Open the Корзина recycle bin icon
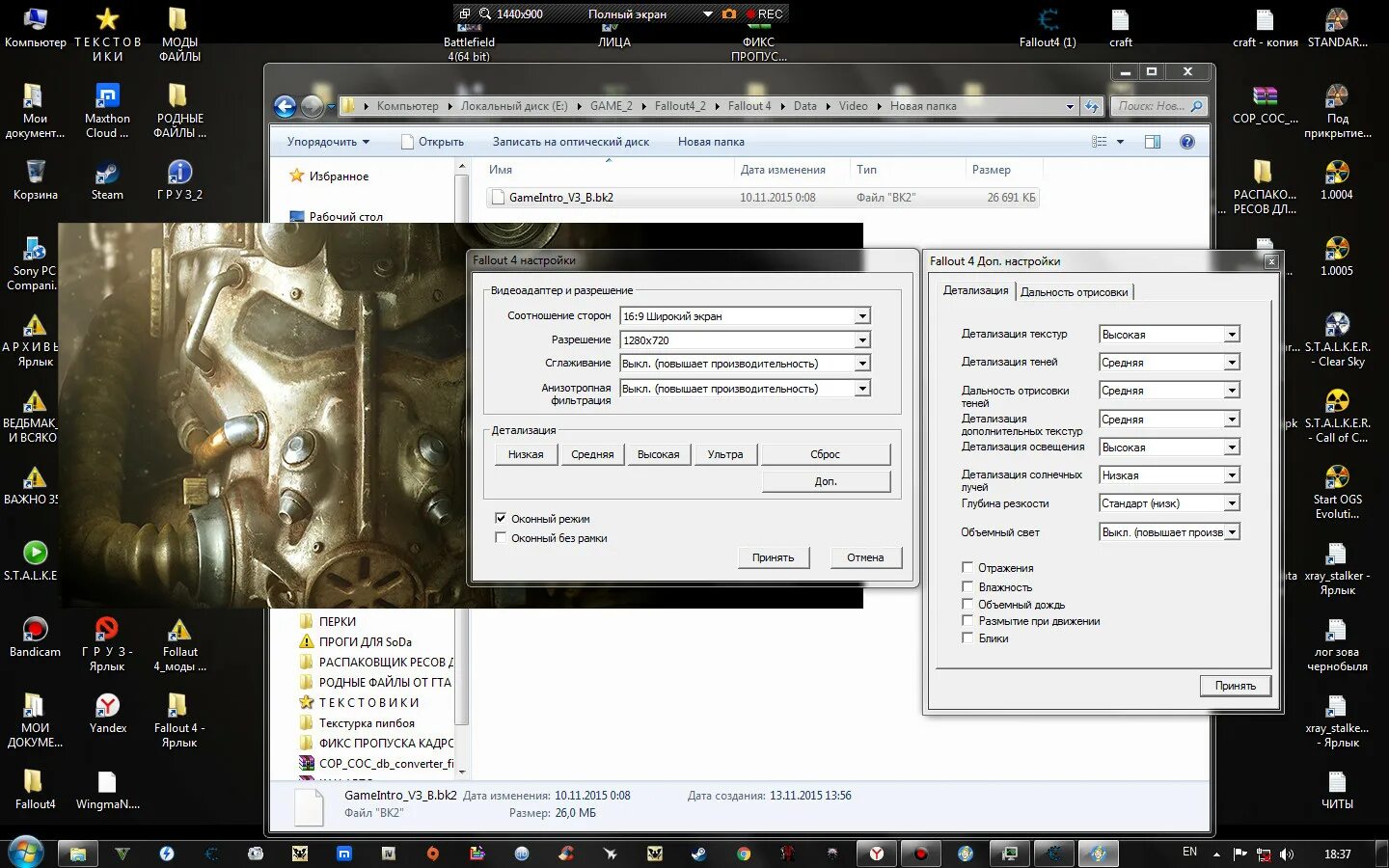Viewport: 1389px width, 868px height. pos(36,180)
